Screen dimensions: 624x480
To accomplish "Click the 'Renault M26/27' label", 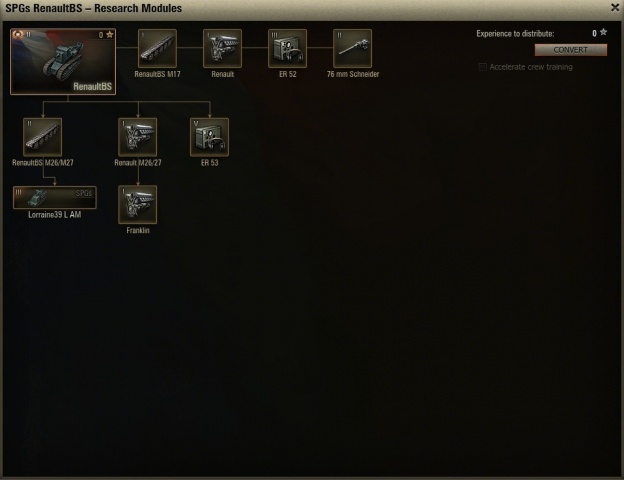I will coord(138,163).
